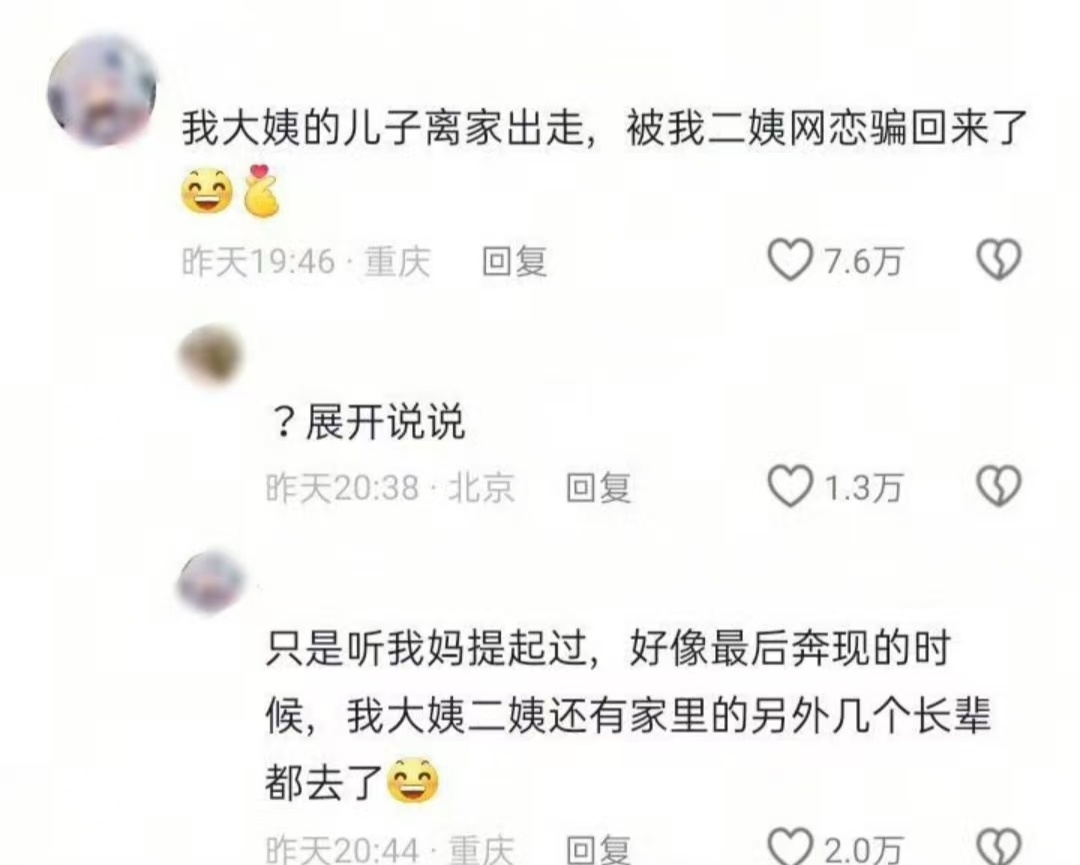Image resolution: width=1080 pixels, height=865 pixels.
Task: Open top commenter's blurred profile avatar
Action: pos(101,91)
